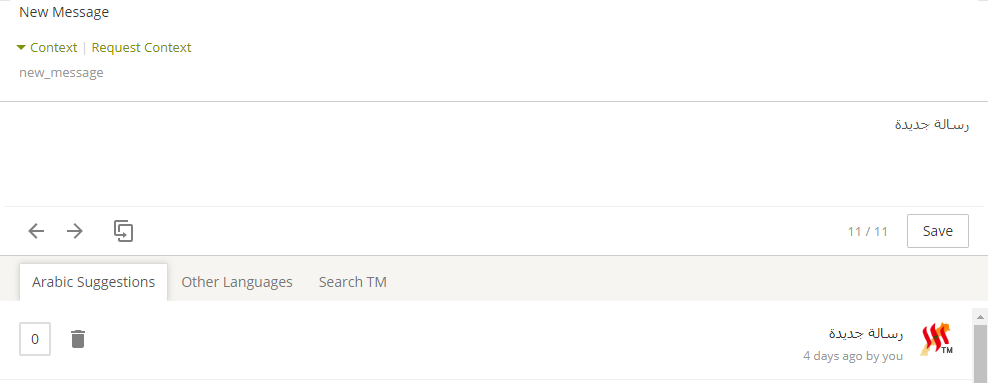This screenshot has width=988, height=383.
Task: Click the New Message source string
Action: (64, 12)
